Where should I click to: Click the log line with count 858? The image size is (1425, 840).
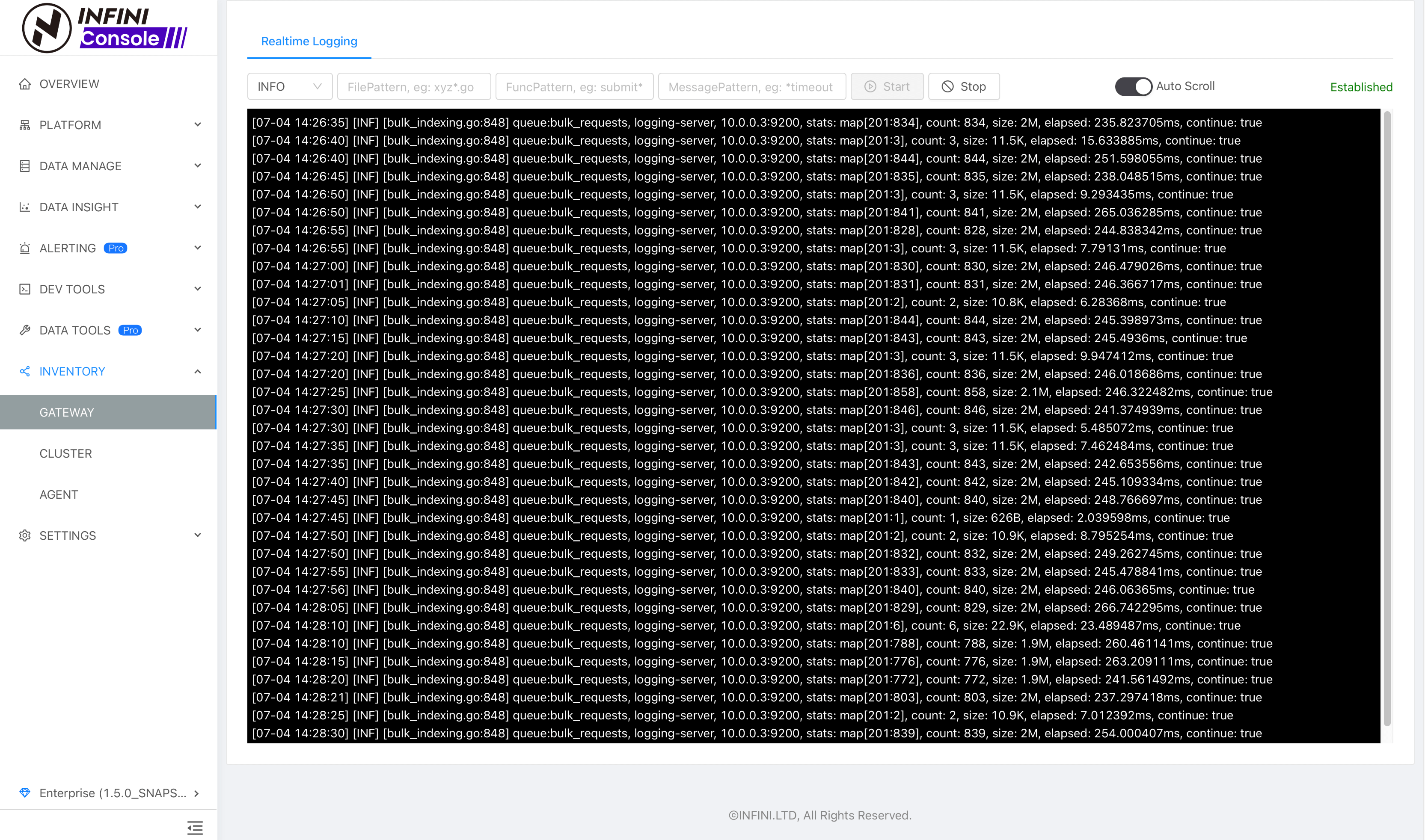coord(762,392)
